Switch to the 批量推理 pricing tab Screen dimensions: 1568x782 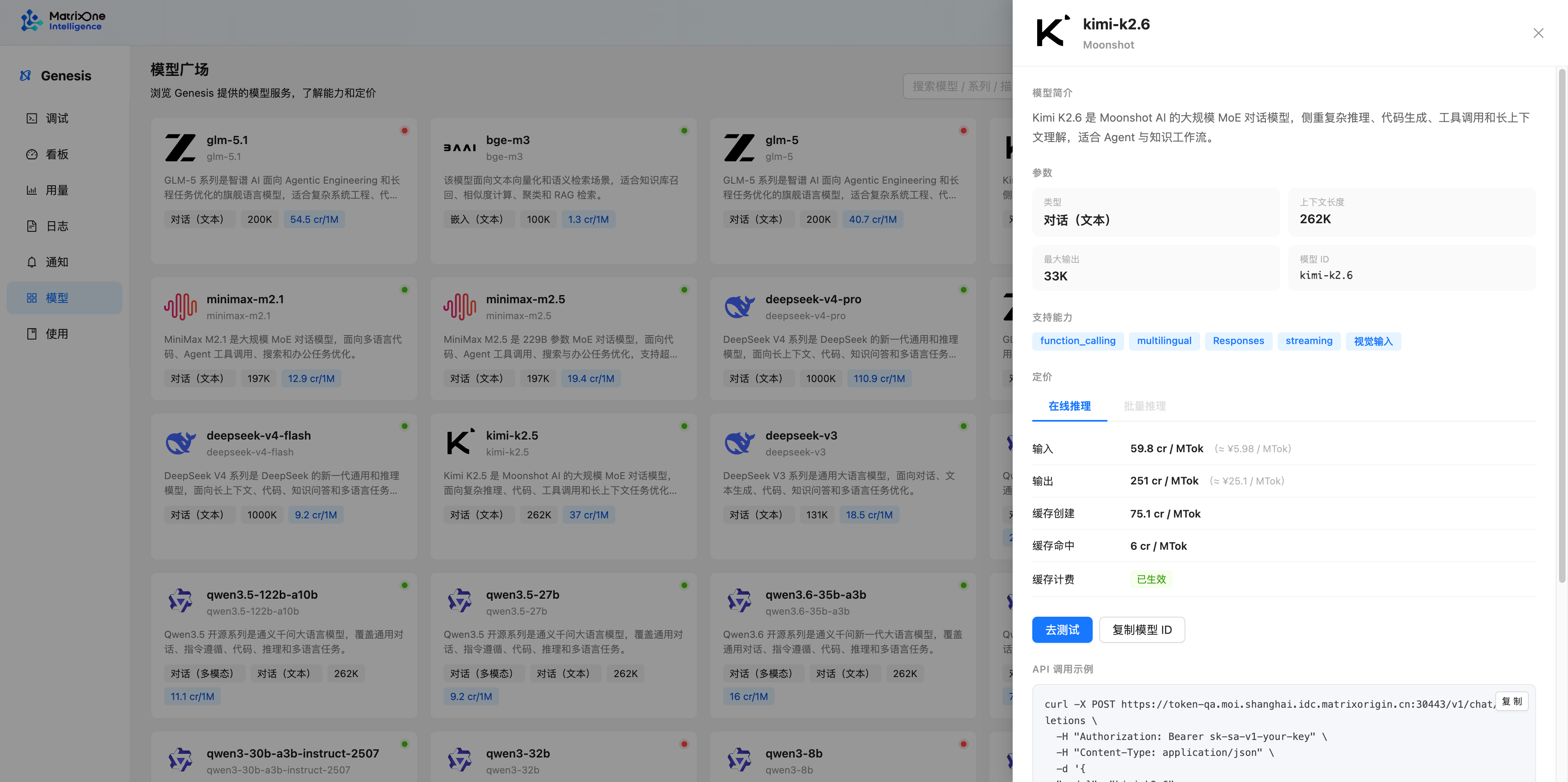click(1144, 406)
